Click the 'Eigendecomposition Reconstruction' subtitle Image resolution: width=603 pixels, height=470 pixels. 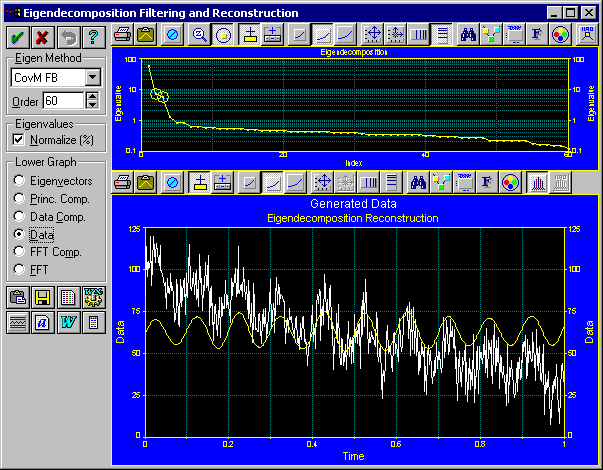point(353,218)
